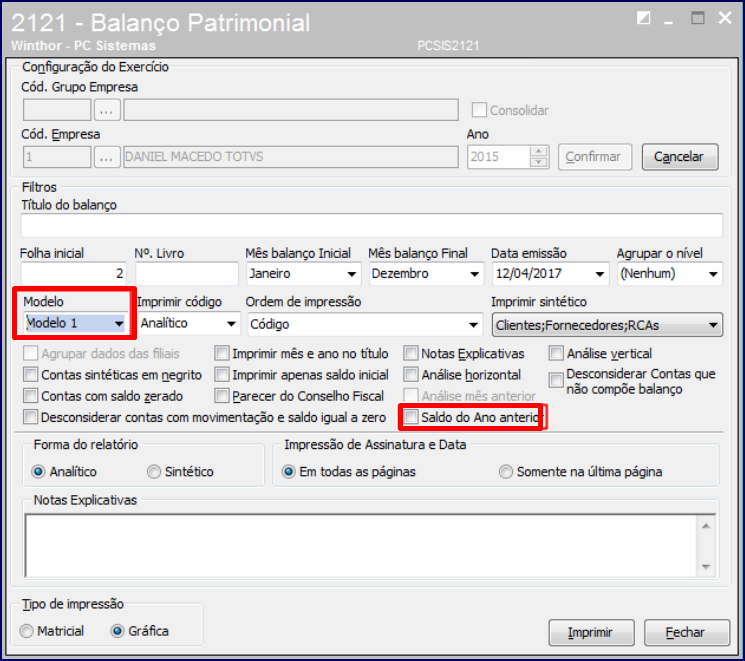Check the Análise horizontal option
Screen dimensions: 745x661
[411, 374]
